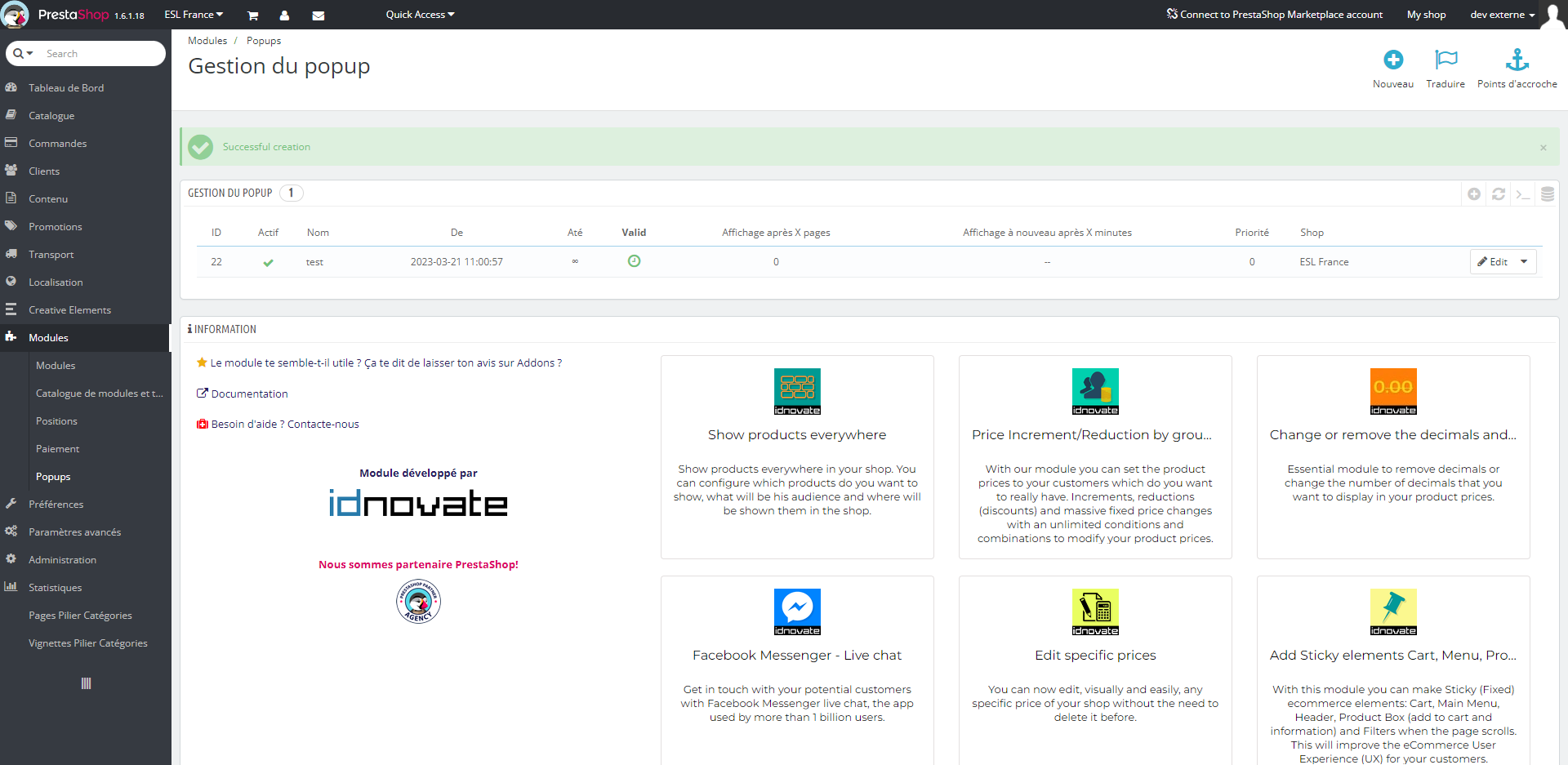Expand the Edit button action caret
This screenshot has height=765, width=1568.
(1524, 262)
